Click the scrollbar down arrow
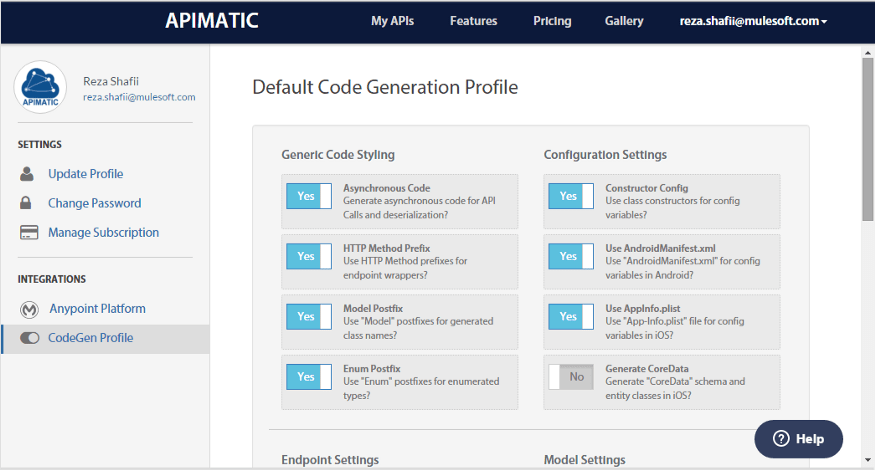Screen dimensions: 875x470 click(x=868, y=460)
